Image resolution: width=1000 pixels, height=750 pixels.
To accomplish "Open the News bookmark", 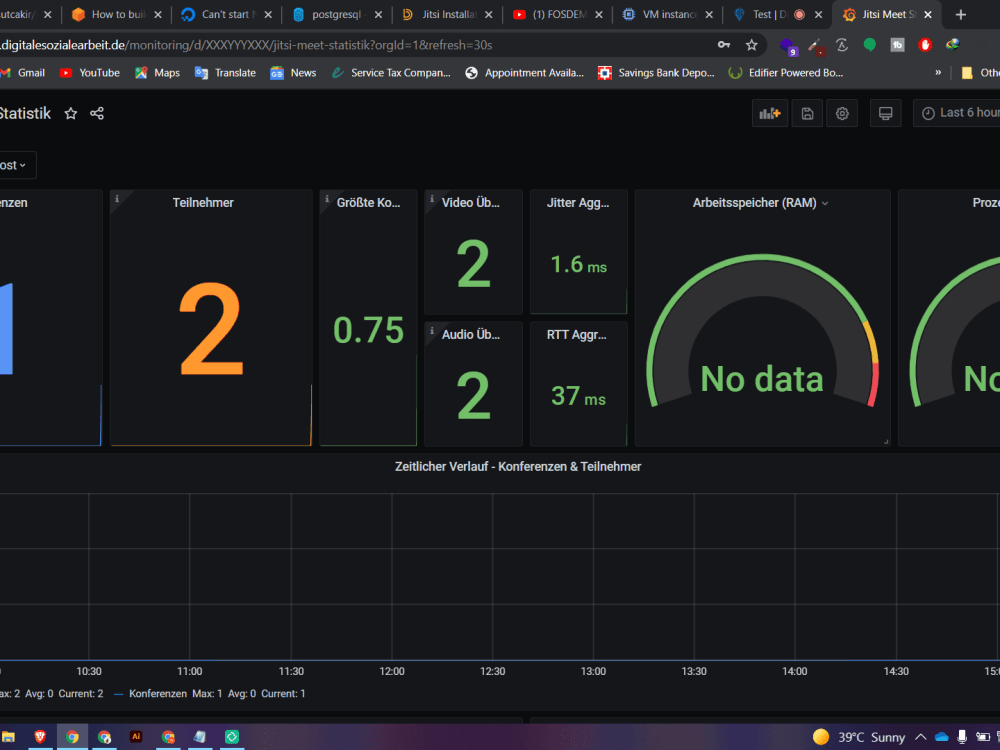I will pos(293,73).
